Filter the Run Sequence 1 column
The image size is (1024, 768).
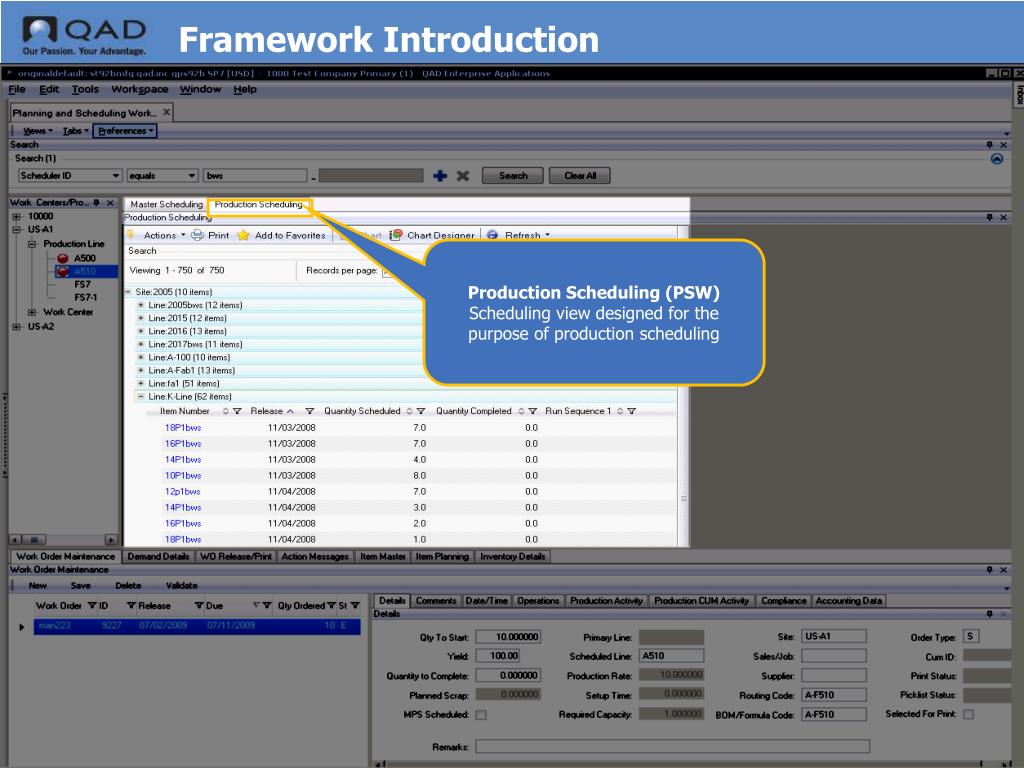632,411
